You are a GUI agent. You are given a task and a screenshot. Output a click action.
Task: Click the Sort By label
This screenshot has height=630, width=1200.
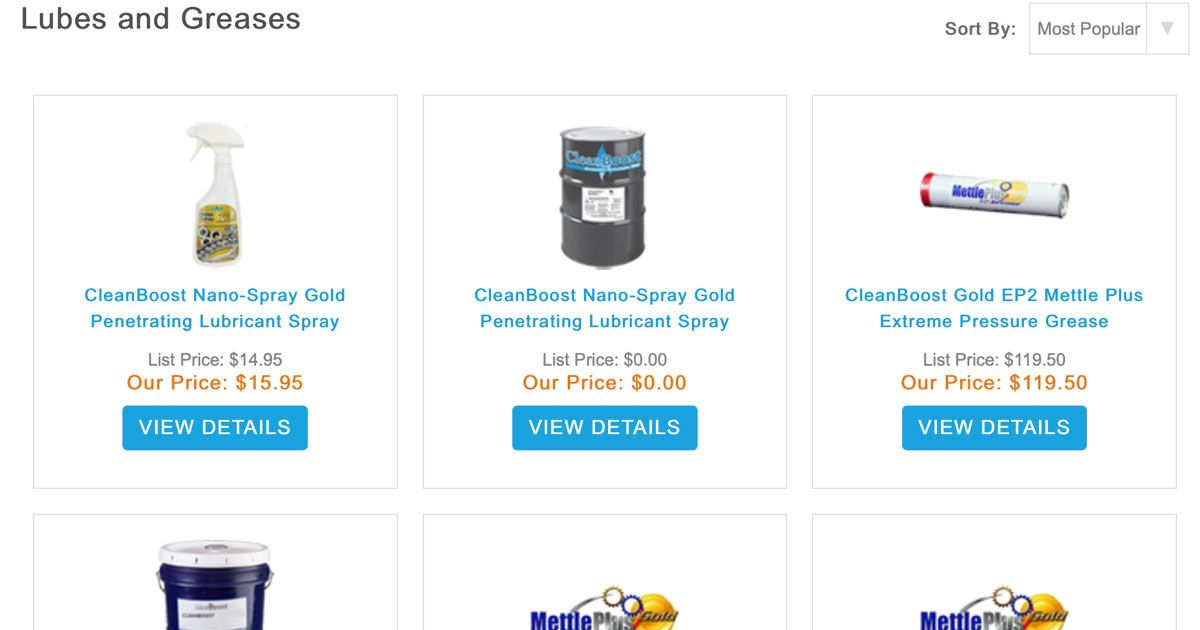[x=980, y=29]
